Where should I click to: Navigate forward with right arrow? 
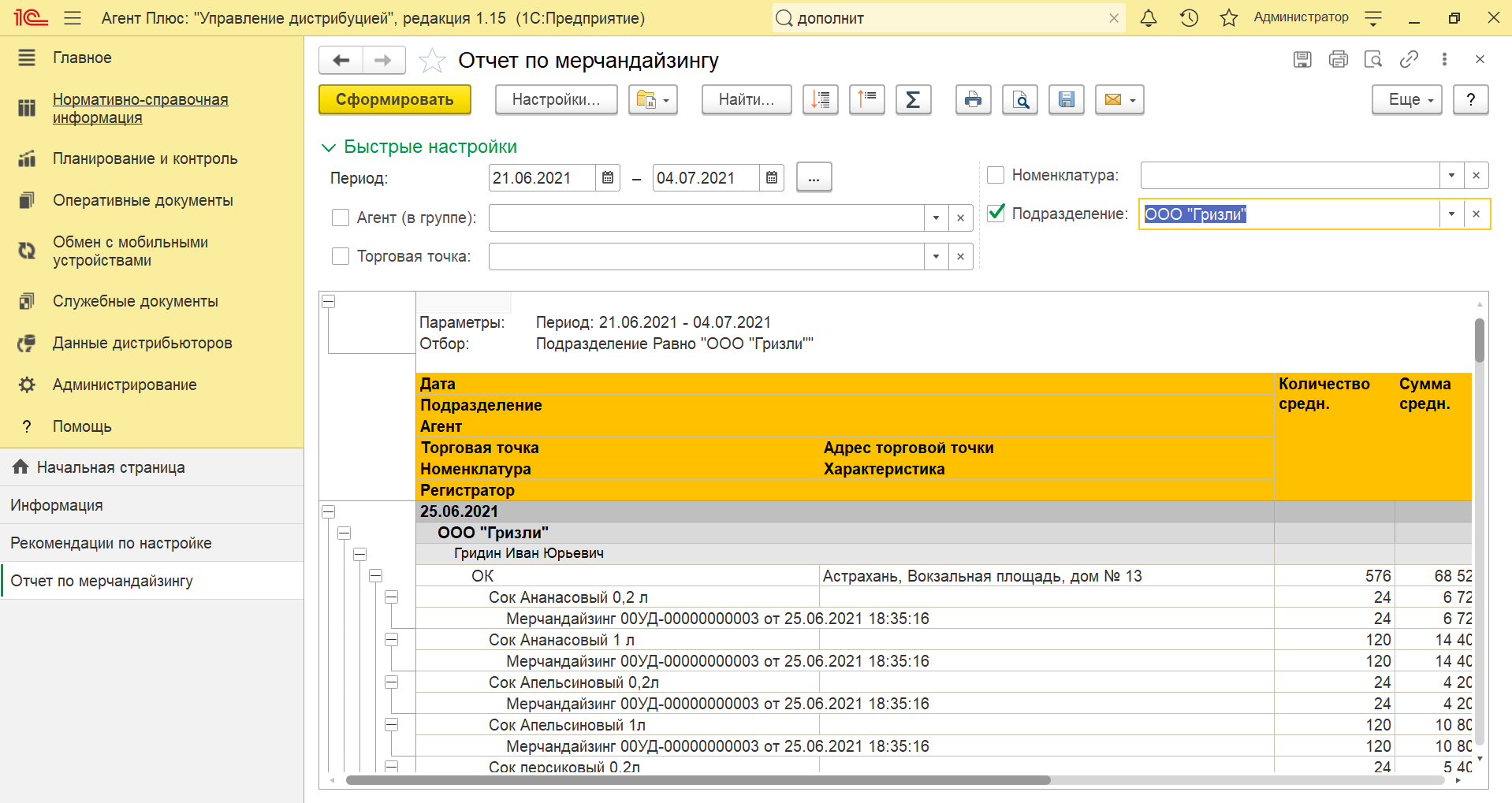383,60
